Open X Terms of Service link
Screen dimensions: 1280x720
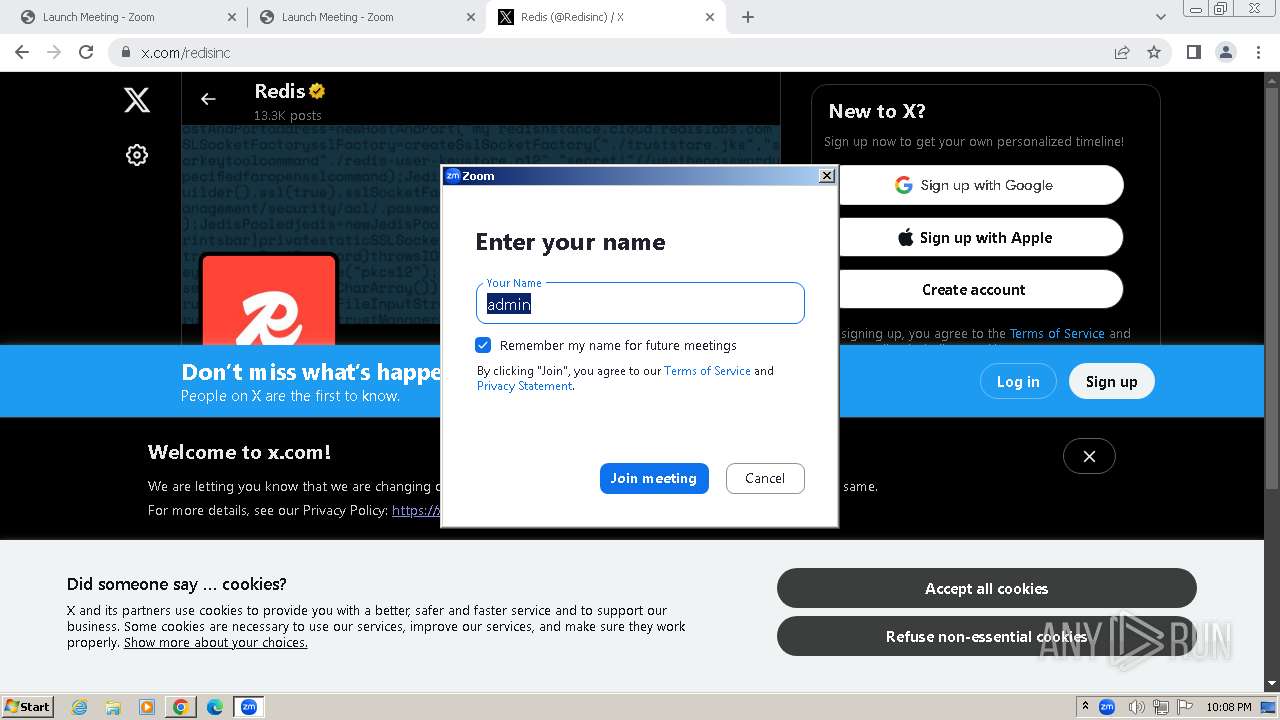(1057, 334)
